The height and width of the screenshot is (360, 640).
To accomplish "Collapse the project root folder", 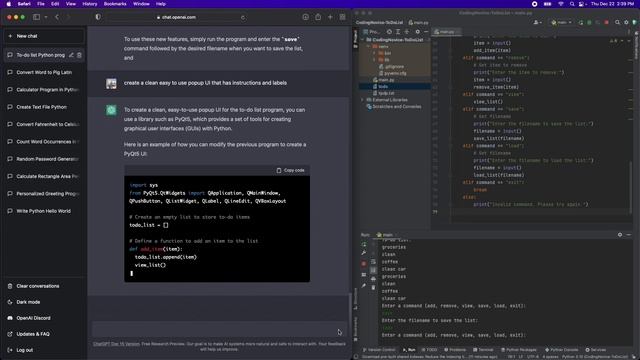I will pyautogui.click(x=362, y=40).
